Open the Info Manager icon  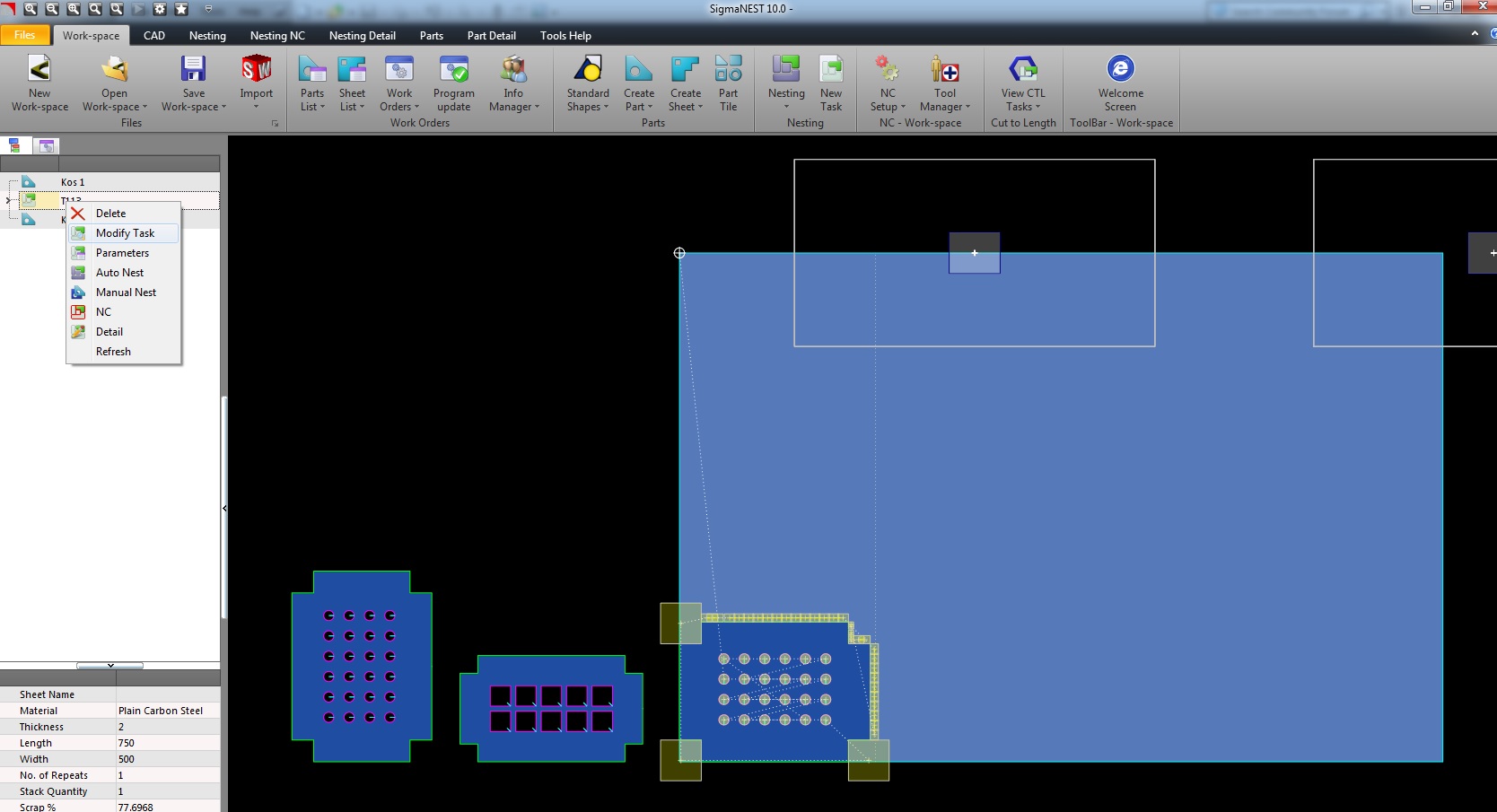coord(513,70)
